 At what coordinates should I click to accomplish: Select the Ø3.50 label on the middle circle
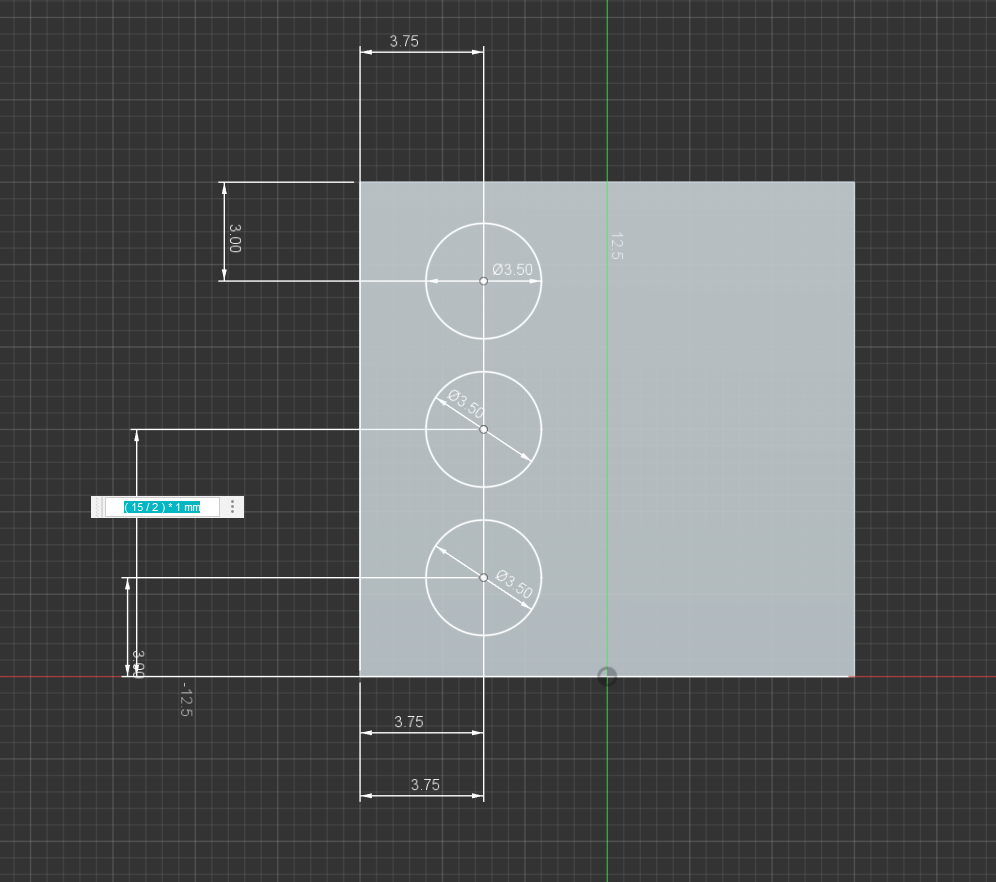tap(466, 404)
